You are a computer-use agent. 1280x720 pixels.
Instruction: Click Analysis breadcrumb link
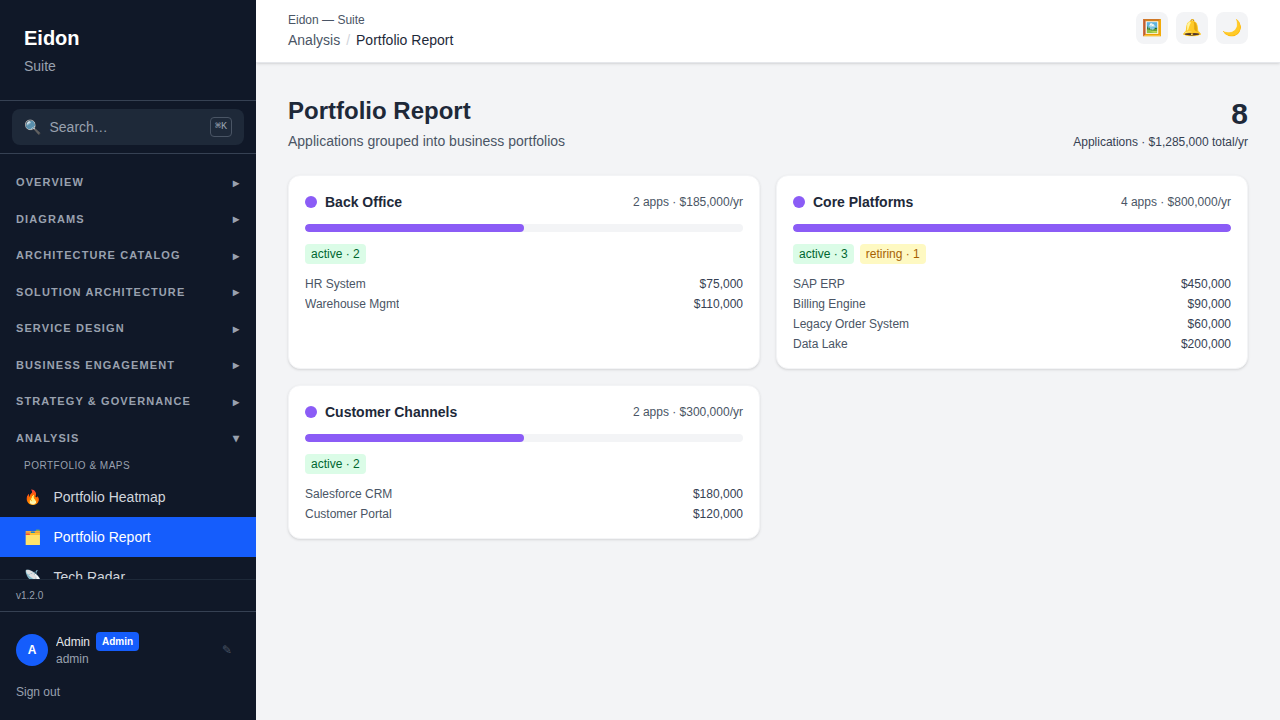pos(314,40)
